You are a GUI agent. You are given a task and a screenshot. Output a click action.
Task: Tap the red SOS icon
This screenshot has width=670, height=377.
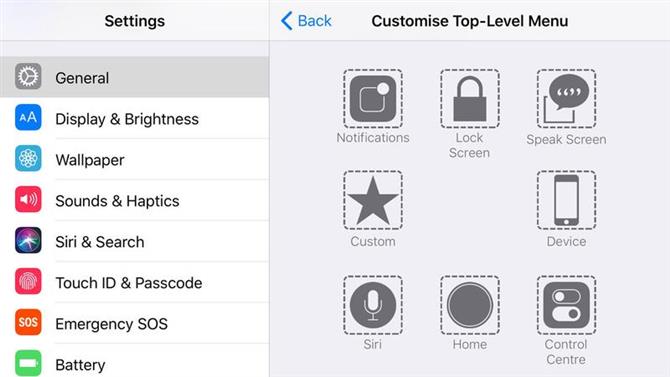click(28, 322)
